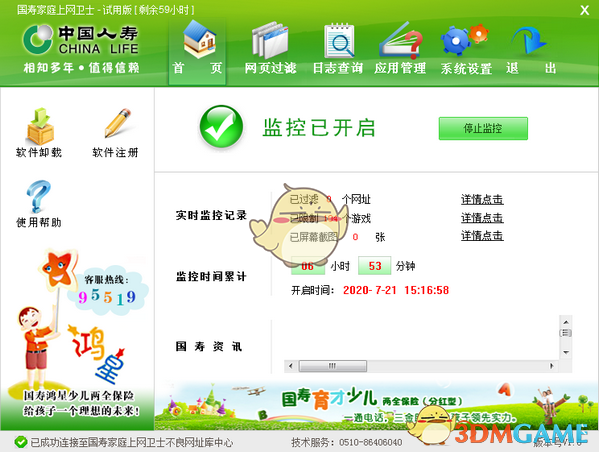
Task: Click the 使用帮助 label
Action: 39,222
